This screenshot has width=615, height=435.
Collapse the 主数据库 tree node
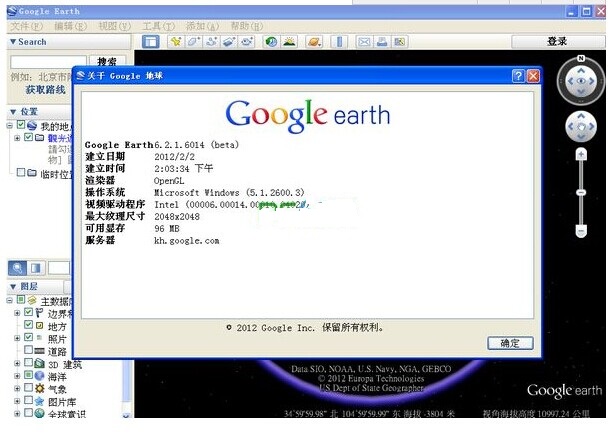click(9, 300)
